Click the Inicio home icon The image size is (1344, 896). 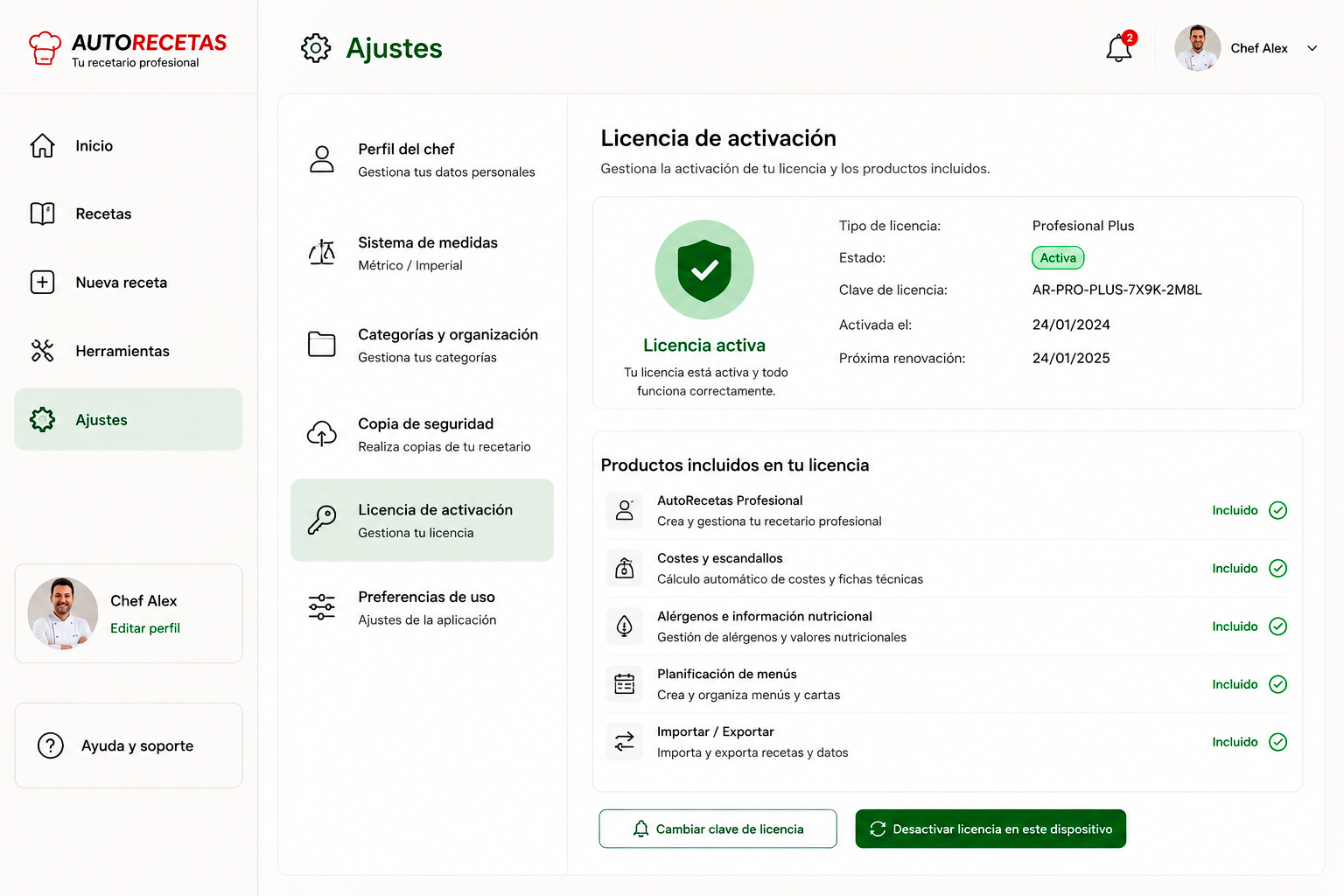pyautogui.click(x=42, y=145)
